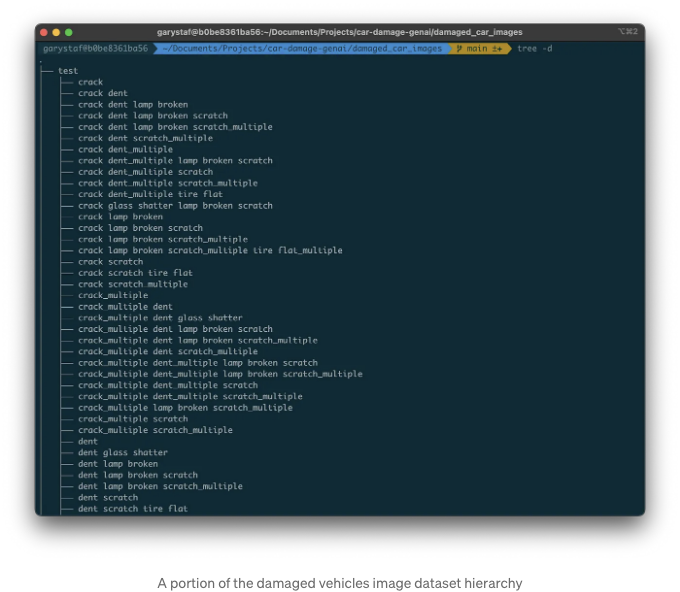Screen dimensions: 680x592
Task: Click the terminal title bar path text
Action: click(x=340, y=32)
